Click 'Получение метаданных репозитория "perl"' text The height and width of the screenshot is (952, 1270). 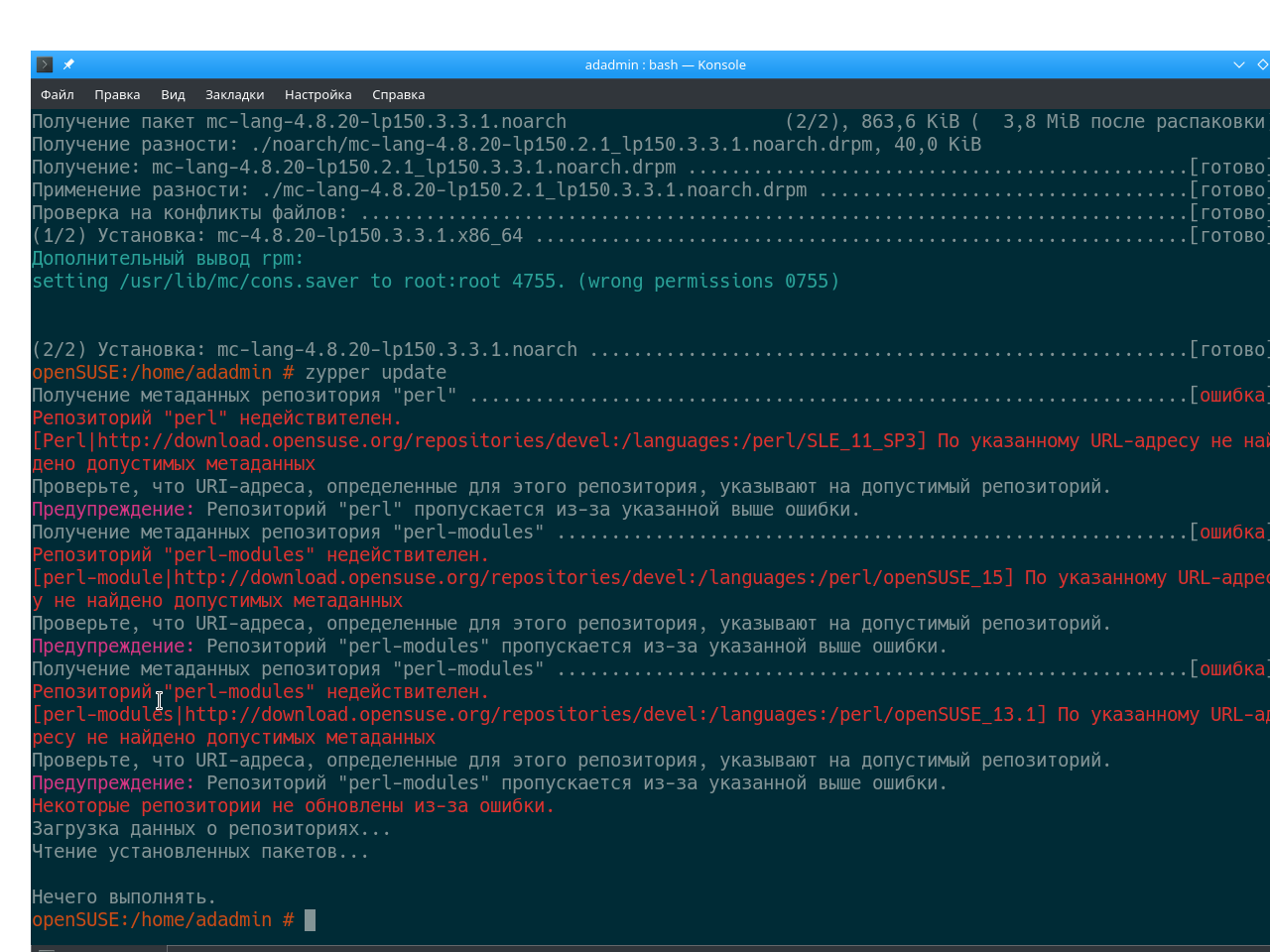[244, 396]
